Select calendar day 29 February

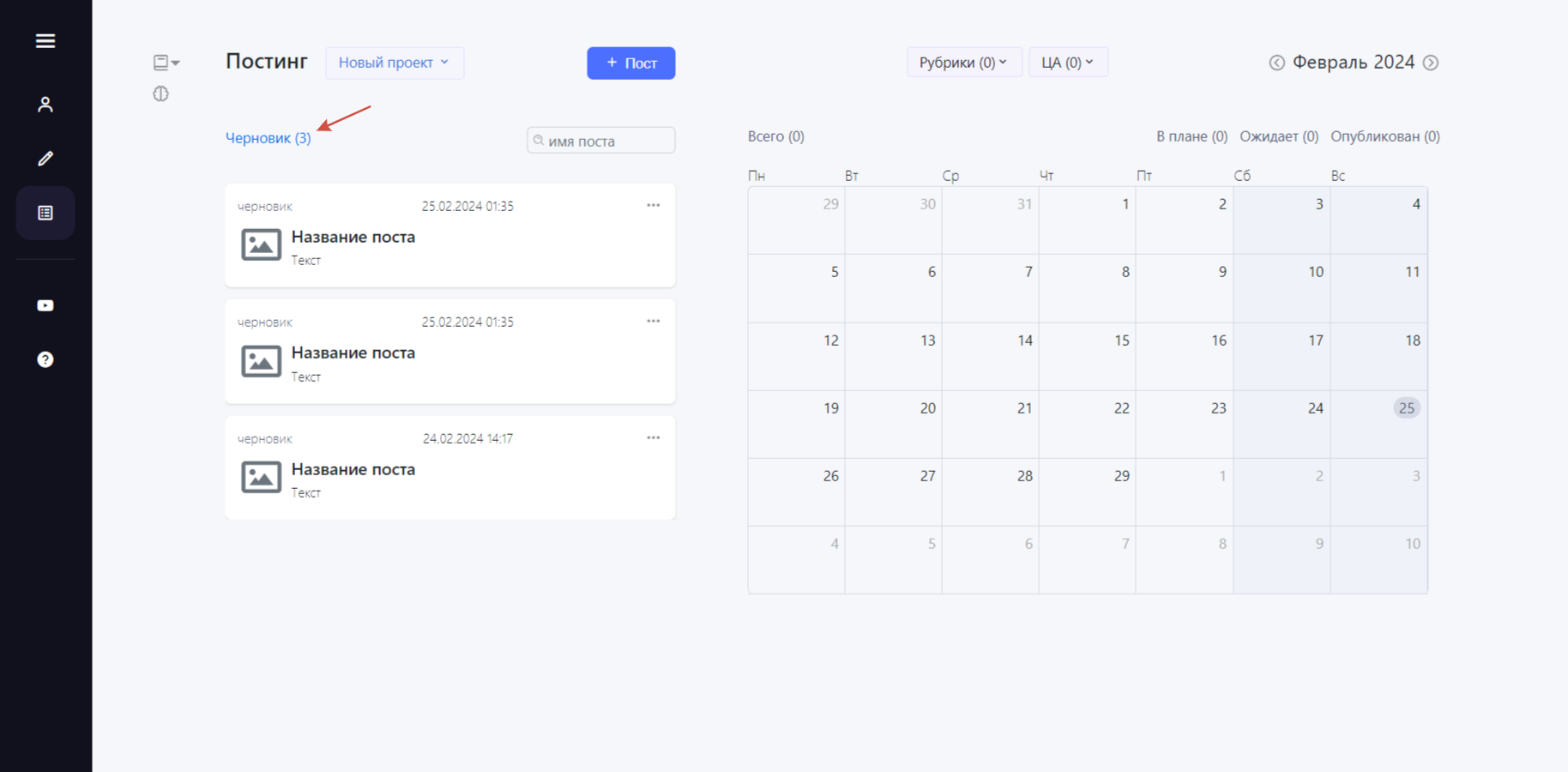click(x=1088, y=492)
